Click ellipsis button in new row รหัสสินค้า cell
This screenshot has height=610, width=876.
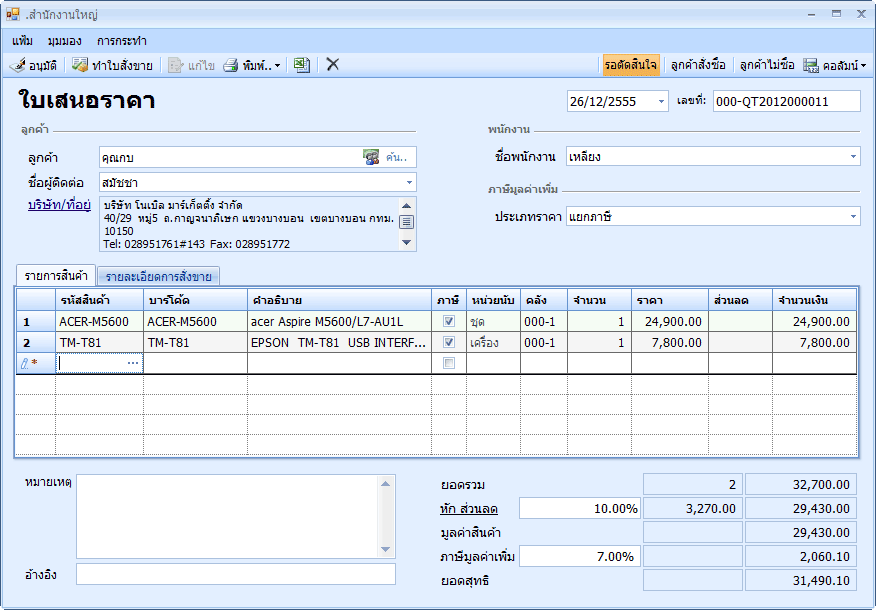[x=133, y=363]
